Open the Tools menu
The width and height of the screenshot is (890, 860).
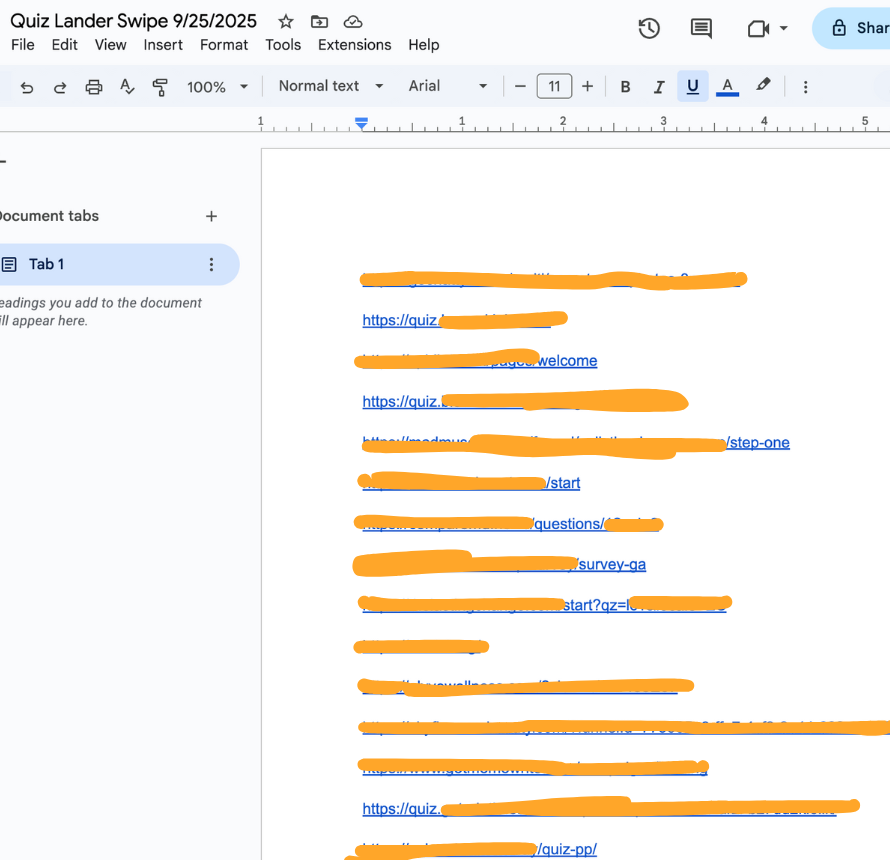pos(283,45)
